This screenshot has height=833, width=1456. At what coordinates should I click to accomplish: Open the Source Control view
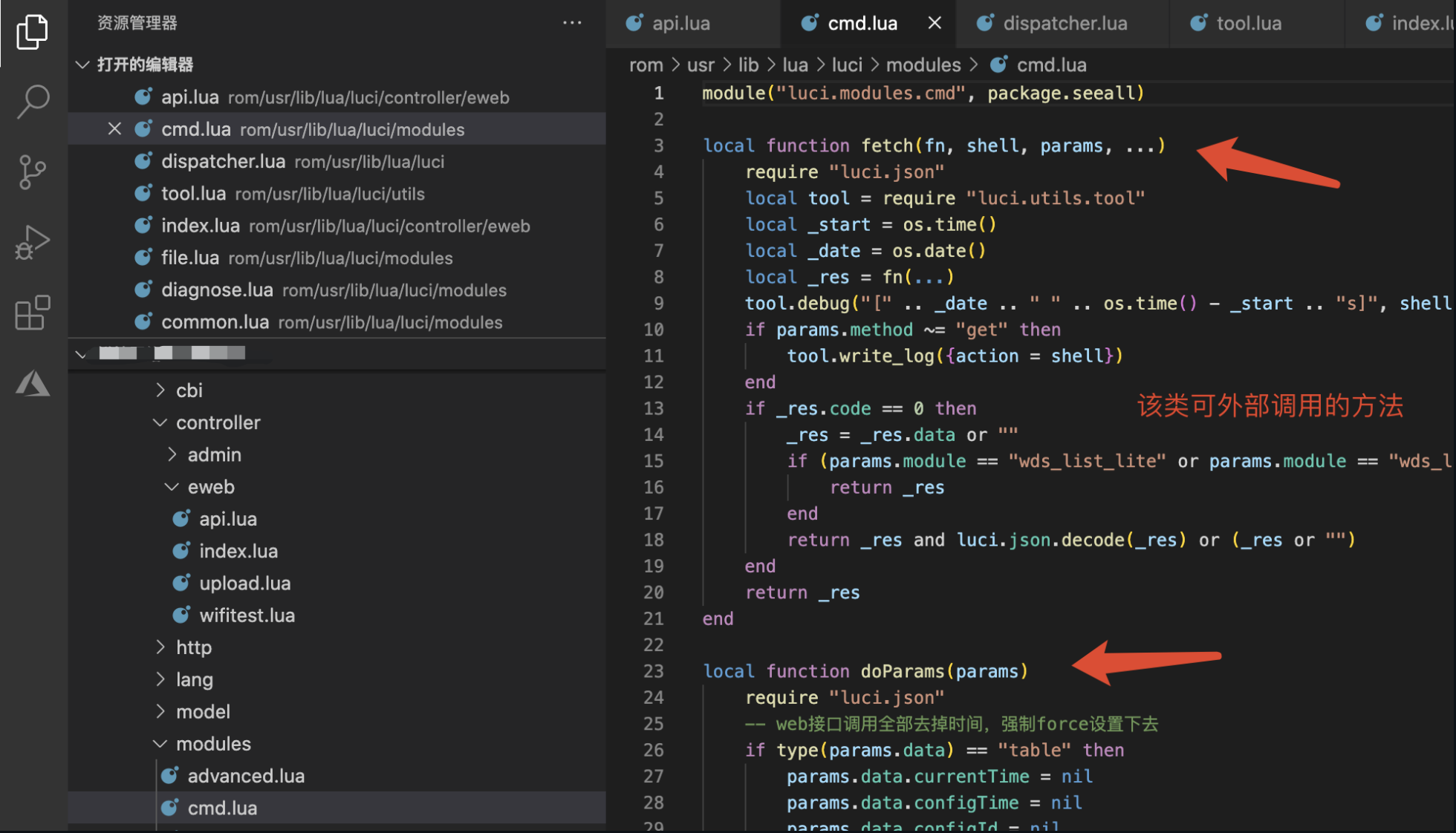pyautogui.click(x=32, y=172)
